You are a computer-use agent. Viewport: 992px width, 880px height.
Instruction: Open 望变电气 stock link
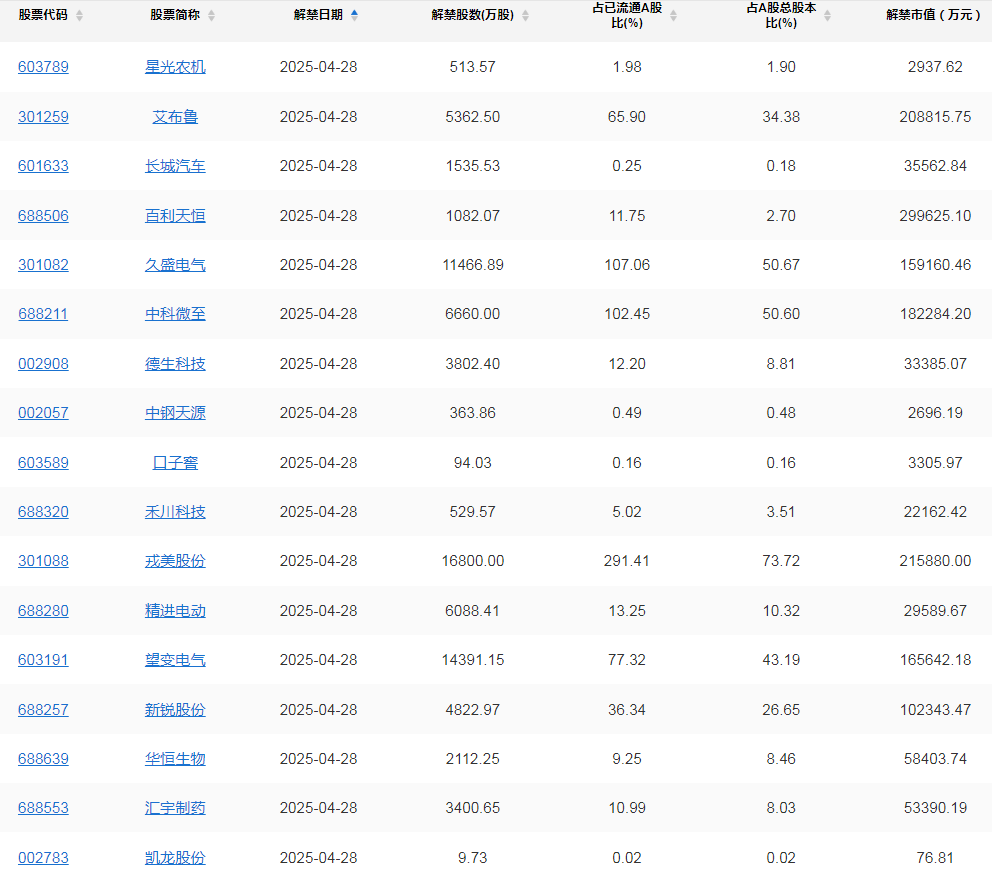tap(175, 660)
